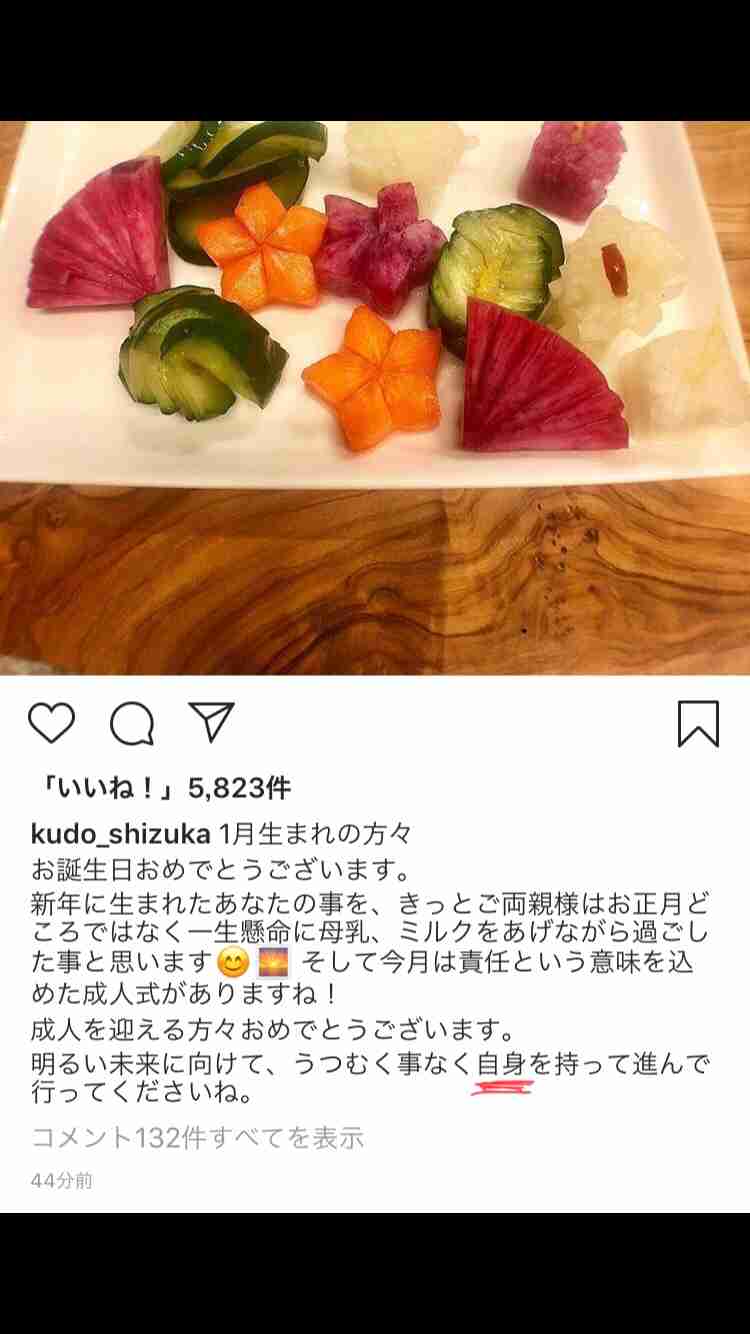This screenshot has height=1334, width=750.
Task: Share the post using the paper airplane icon
Action: point(211,722)
